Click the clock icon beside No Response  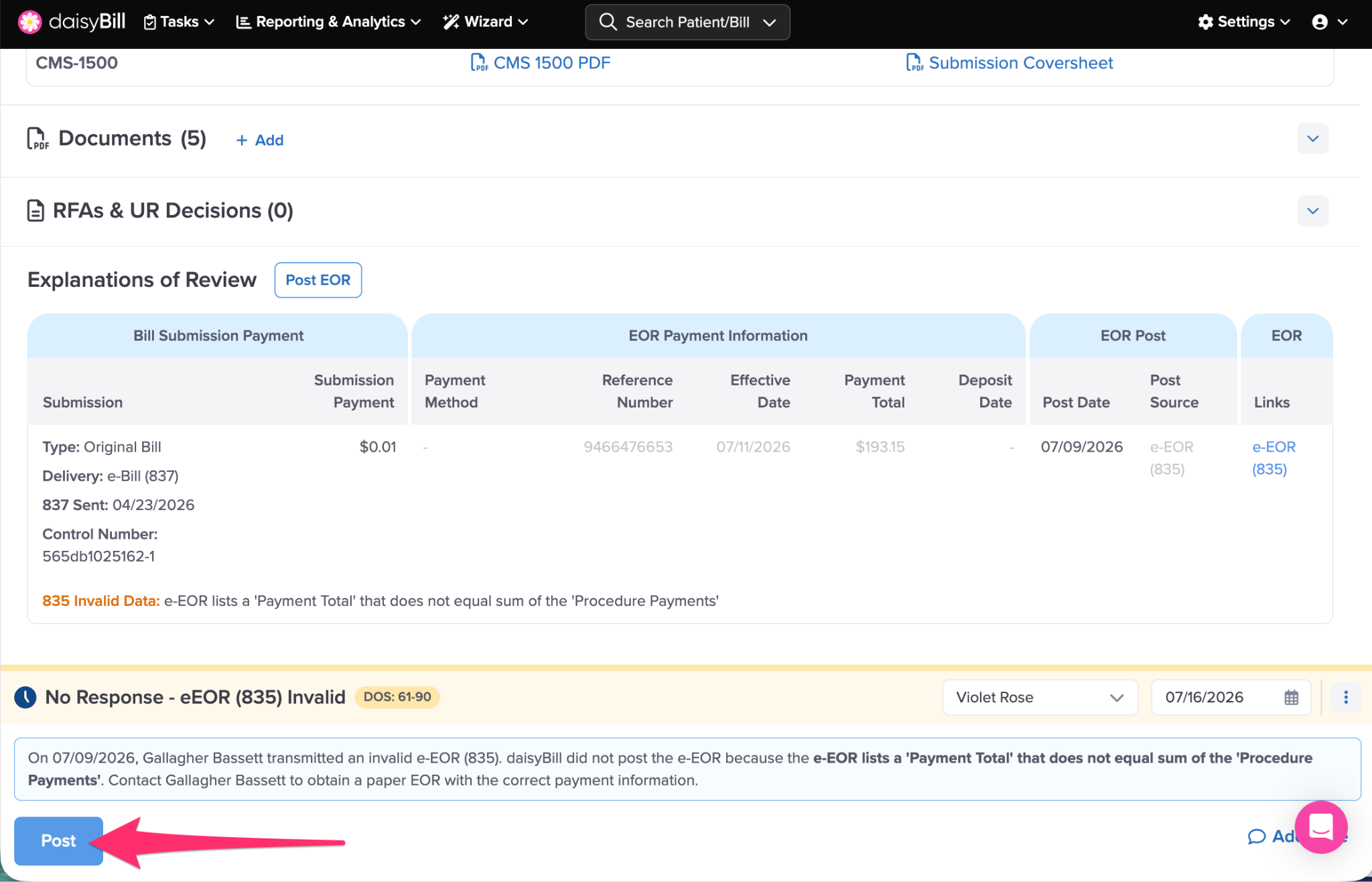tap(25, 697)
